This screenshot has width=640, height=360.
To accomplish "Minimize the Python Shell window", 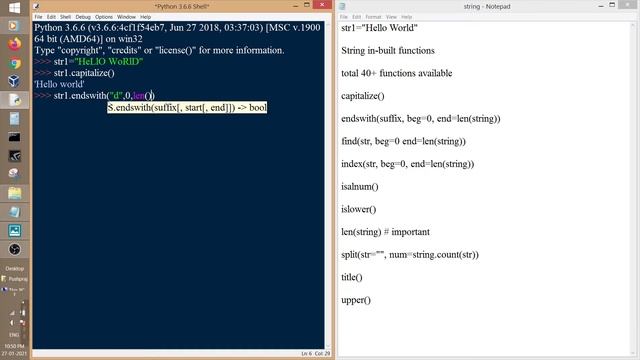I will click(296, 5).
